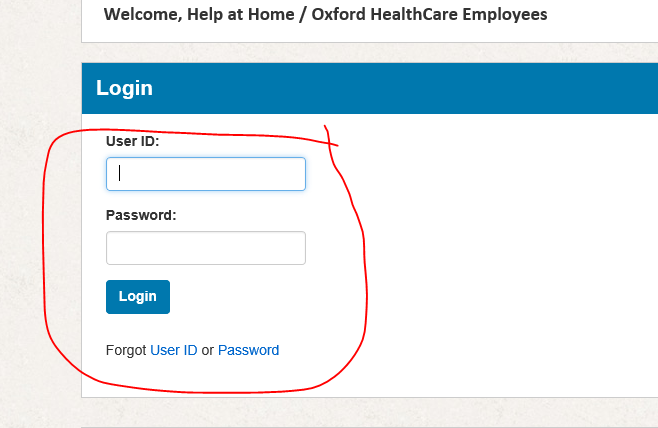Click empty white area right of login form

(x=504, y=252)
